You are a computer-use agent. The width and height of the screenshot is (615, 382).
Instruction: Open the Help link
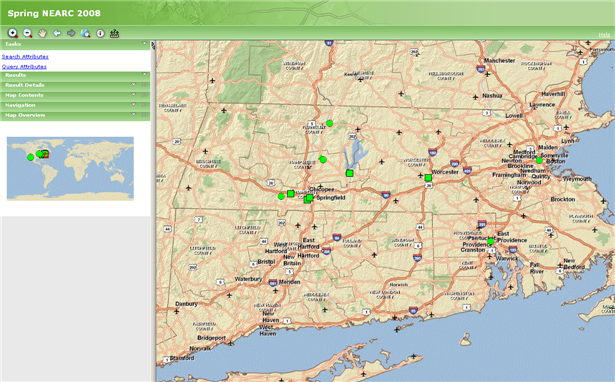pos(604,35)
